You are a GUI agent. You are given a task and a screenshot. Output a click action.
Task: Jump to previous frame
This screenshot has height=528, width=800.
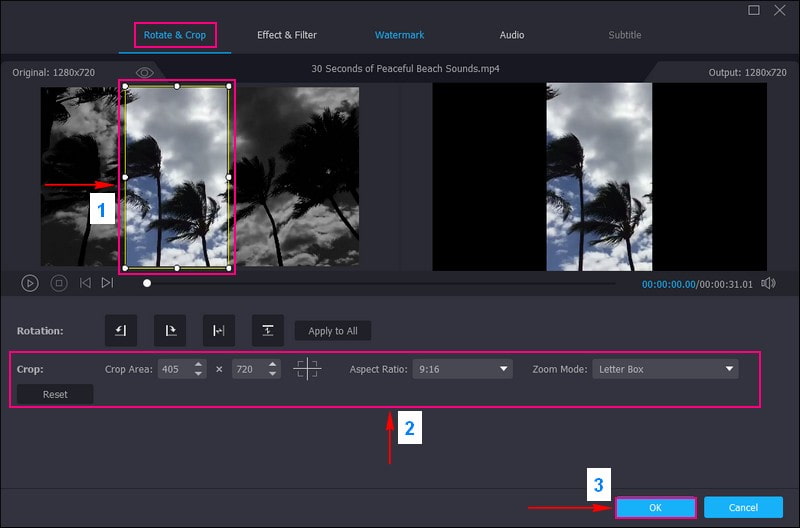[x=85, y=283]
